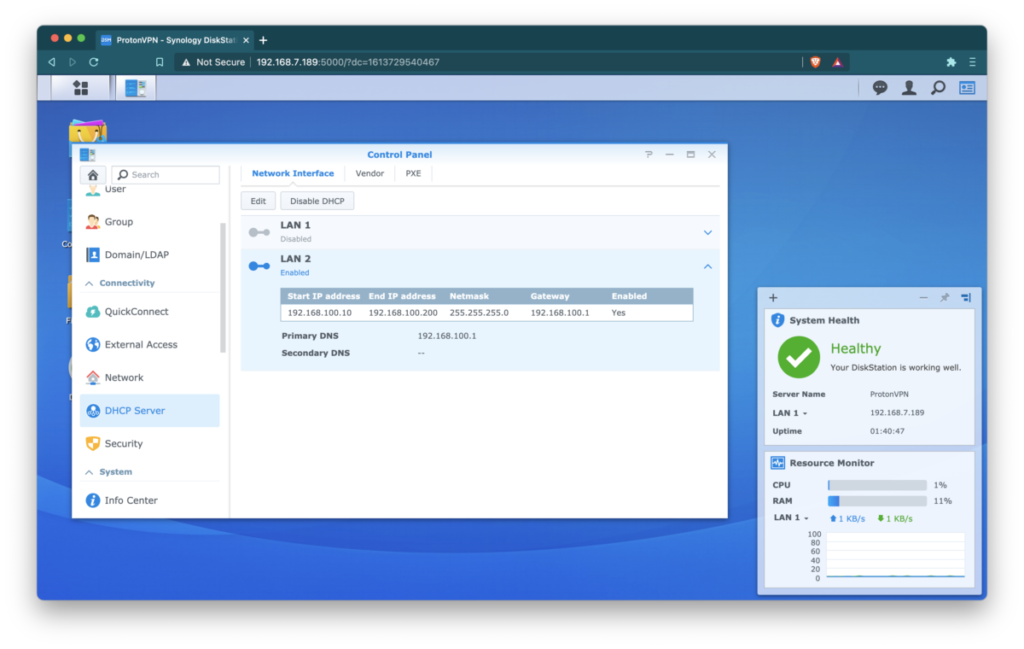Open the browser extensions puzzle icon

(x=951, y=62)
